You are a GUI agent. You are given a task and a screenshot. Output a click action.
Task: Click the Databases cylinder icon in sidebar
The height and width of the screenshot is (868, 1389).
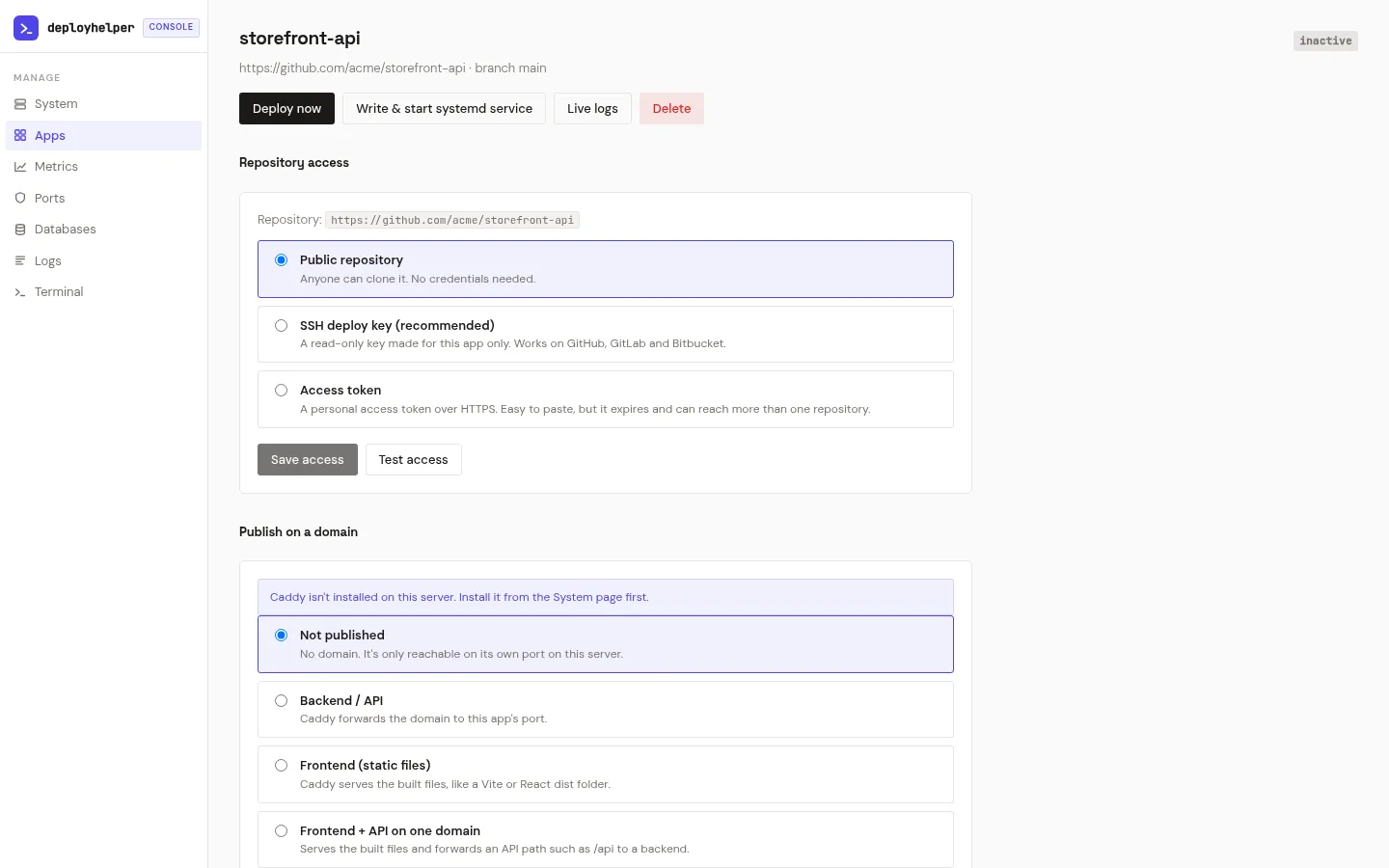20,230
